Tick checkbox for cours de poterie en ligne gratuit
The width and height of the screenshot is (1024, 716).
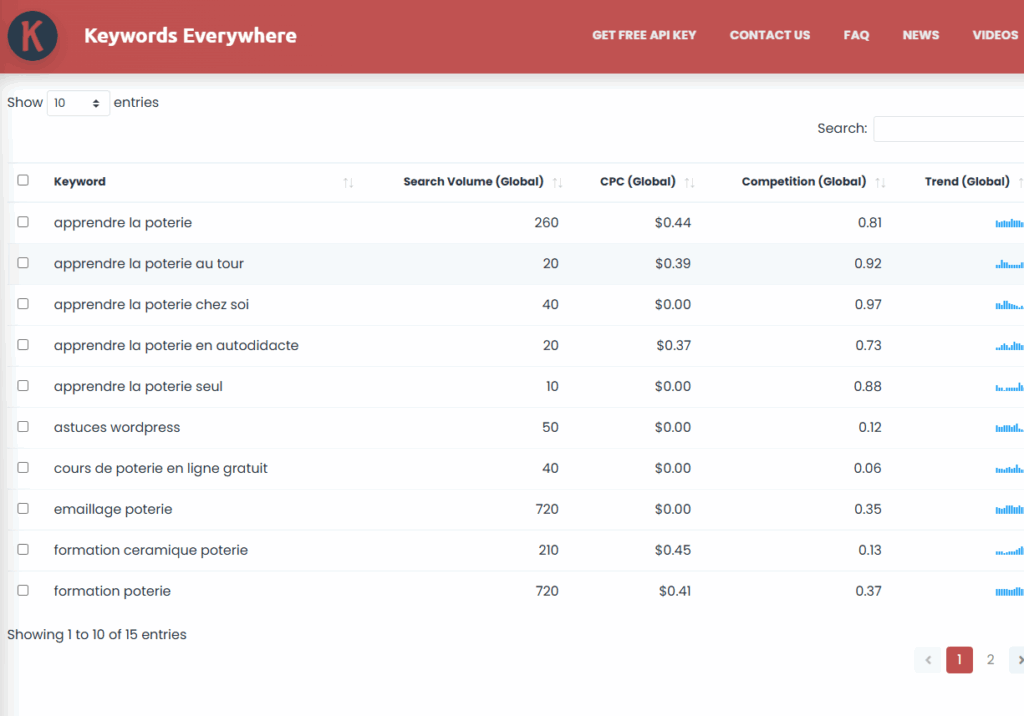pyautogui.click(x=23, y=468)
